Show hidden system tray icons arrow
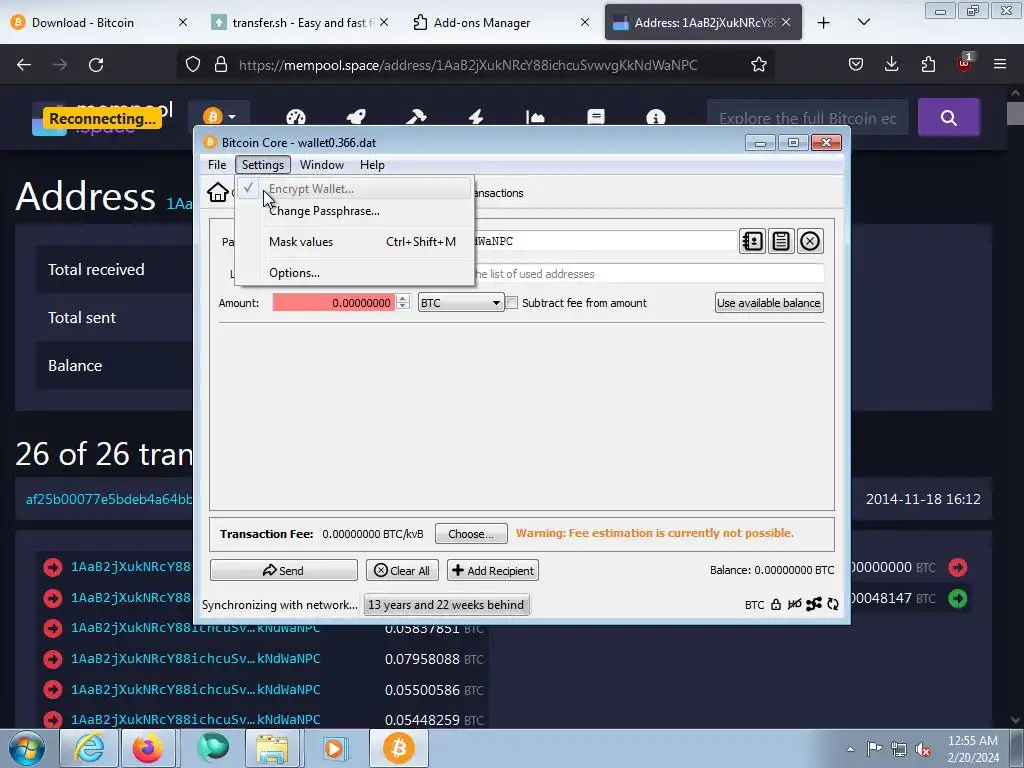 coord(850,749)
